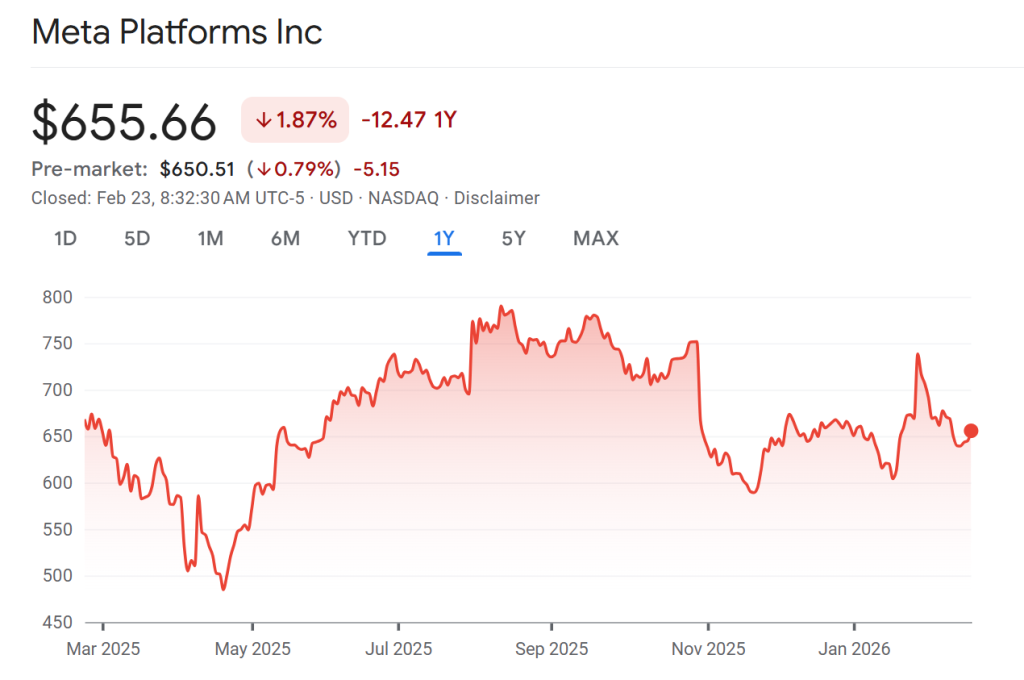Click the pre-market decline arrow icon

264,169
